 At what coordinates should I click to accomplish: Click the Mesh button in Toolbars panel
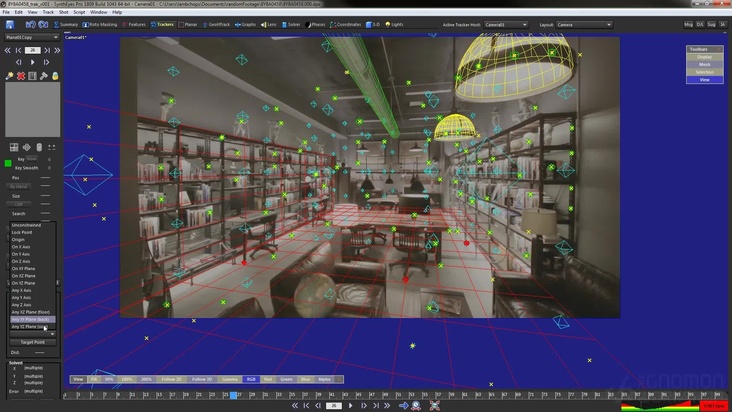point(704,64)
